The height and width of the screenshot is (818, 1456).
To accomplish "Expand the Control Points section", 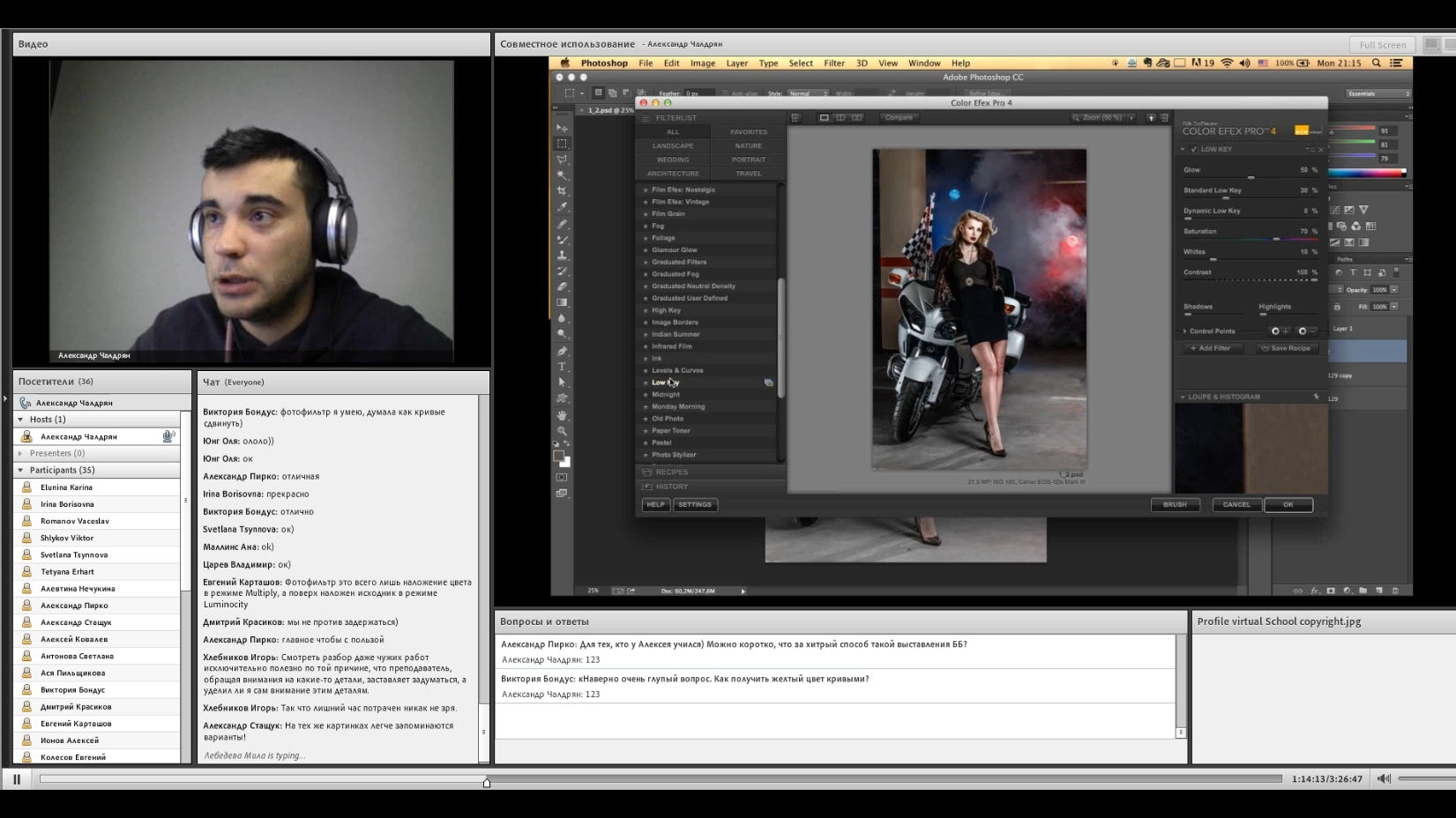I will click(x=1184, y=331).
